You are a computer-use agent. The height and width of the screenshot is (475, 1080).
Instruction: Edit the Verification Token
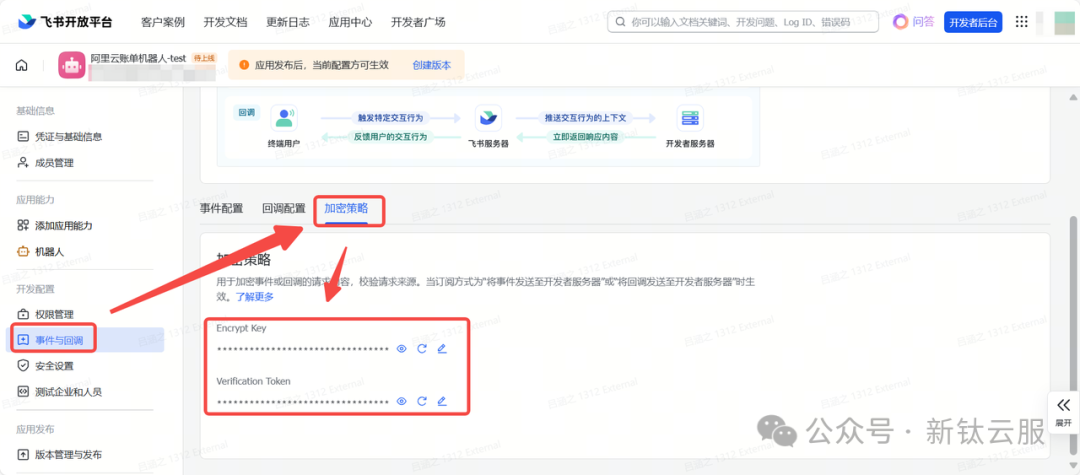442,401
